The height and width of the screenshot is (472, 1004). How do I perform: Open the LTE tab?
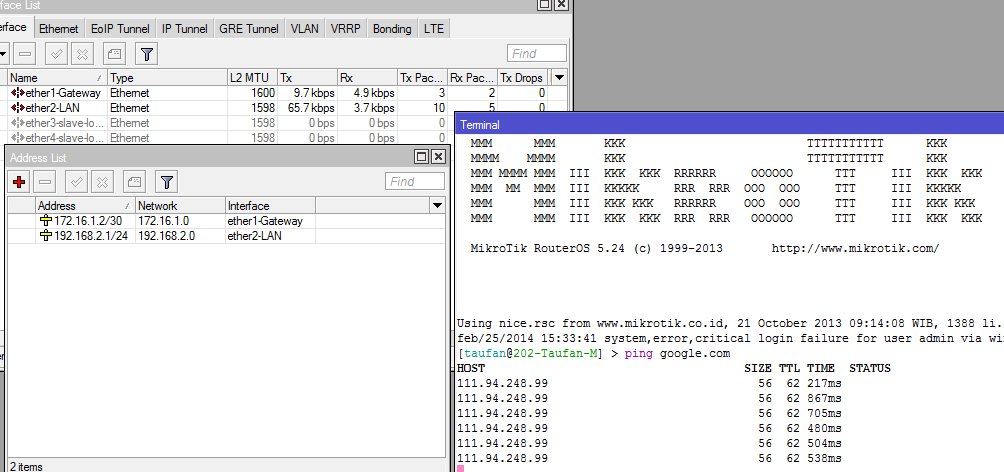[433, 29]
